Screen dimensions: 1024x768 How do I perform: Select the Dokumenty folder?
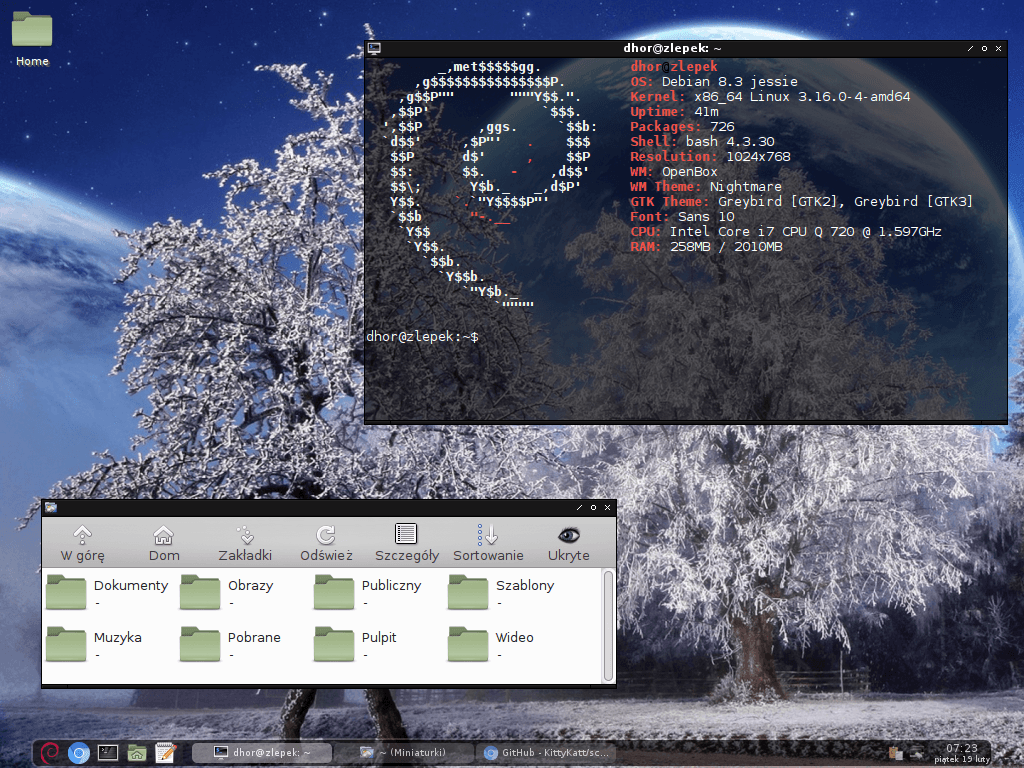108,592
